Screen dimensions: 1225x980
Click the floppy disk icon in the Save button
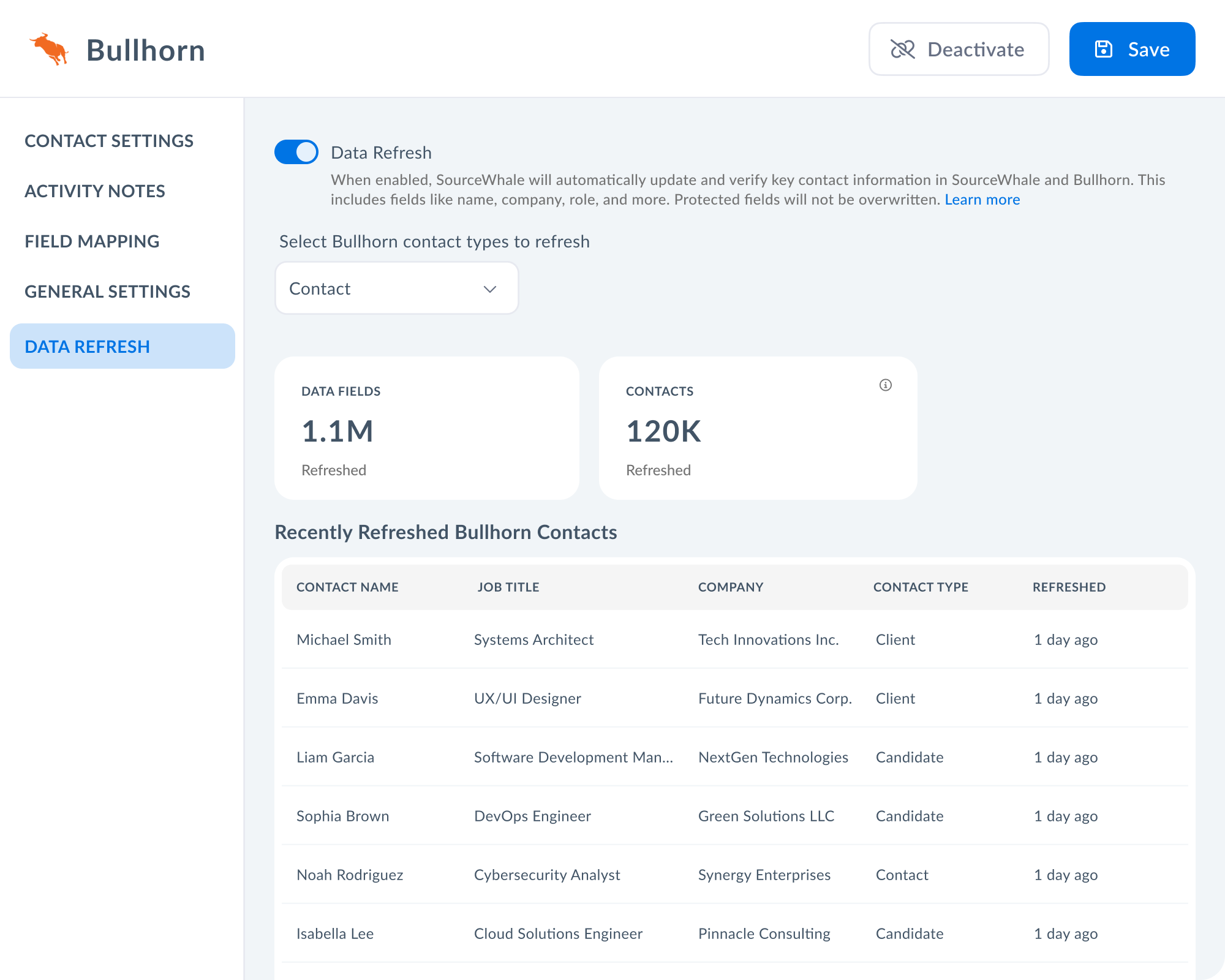tap(1103, 49)
